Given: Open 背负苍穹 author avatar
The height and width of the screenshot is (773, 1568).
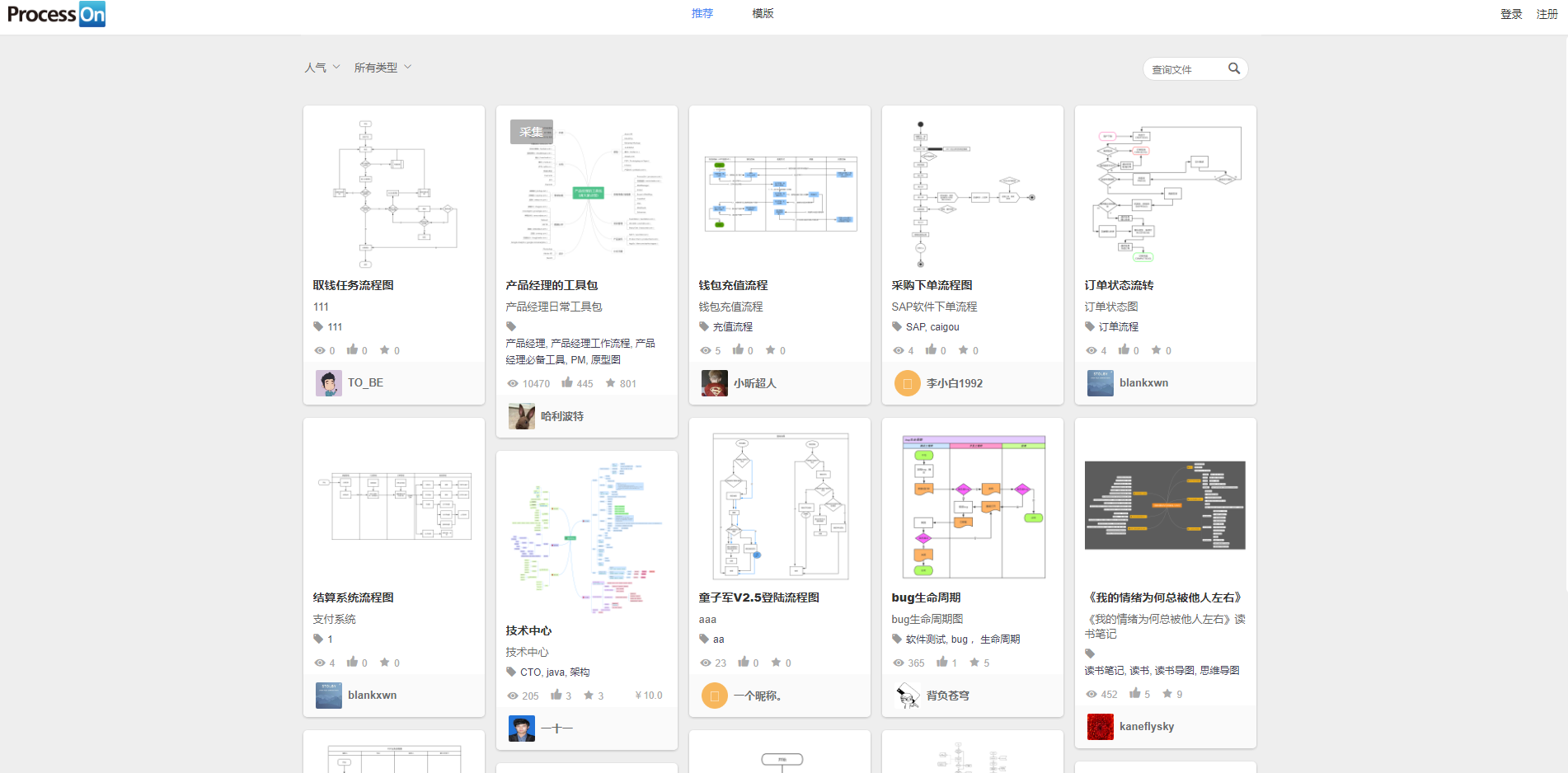Looking at the screenshot, I should pyautogui.click(x=908, y=696).
